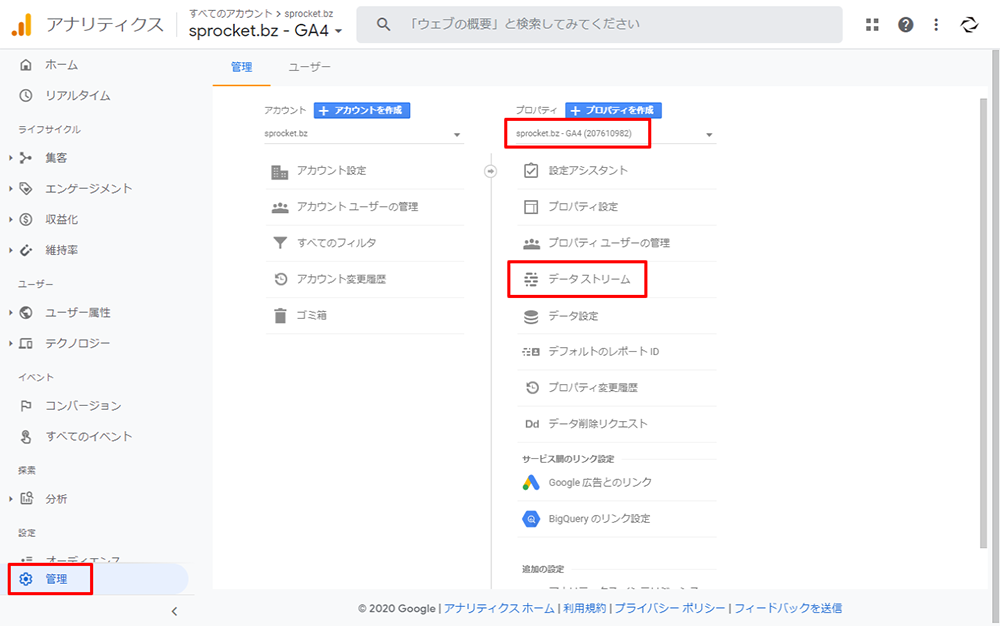Click the データ ストリーム stream icon

pos(531,279)
